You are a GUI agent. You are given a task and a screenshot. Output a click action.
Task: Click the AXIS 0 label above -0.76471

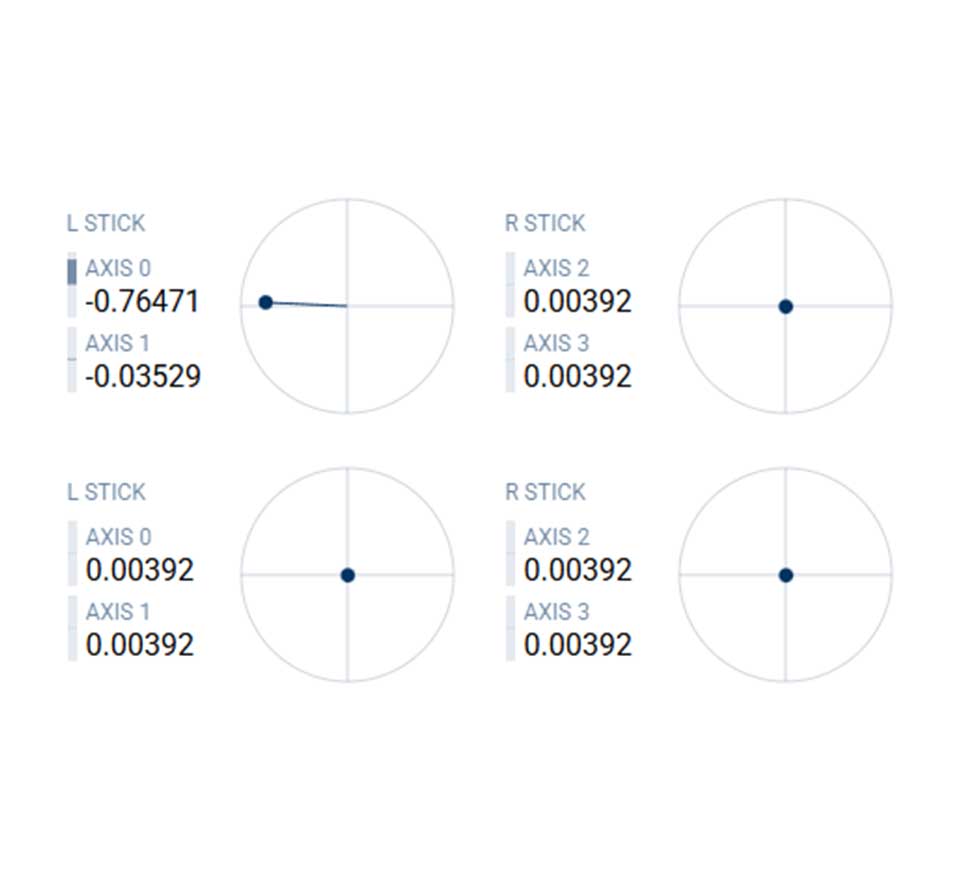[x=118, y=268]
